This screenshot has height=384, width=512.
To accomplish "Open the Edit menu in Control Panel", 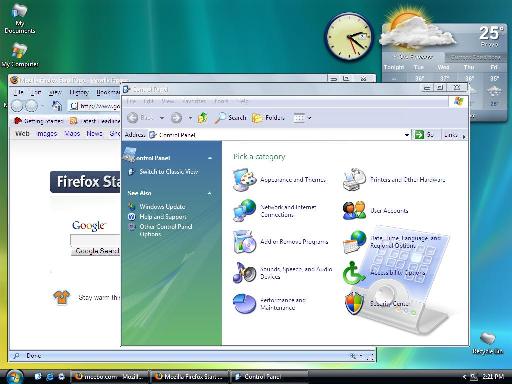I will (x=148, y=101).
